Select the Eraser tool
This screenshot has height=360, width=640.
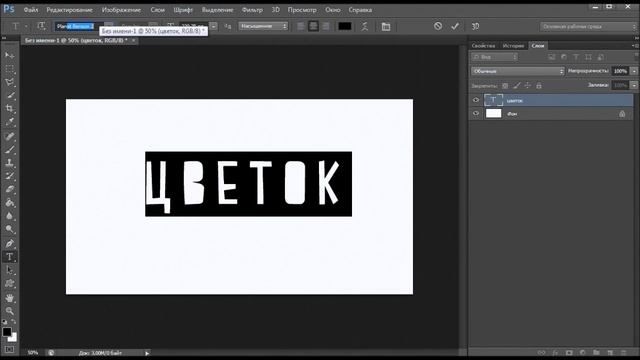[10, 189]
